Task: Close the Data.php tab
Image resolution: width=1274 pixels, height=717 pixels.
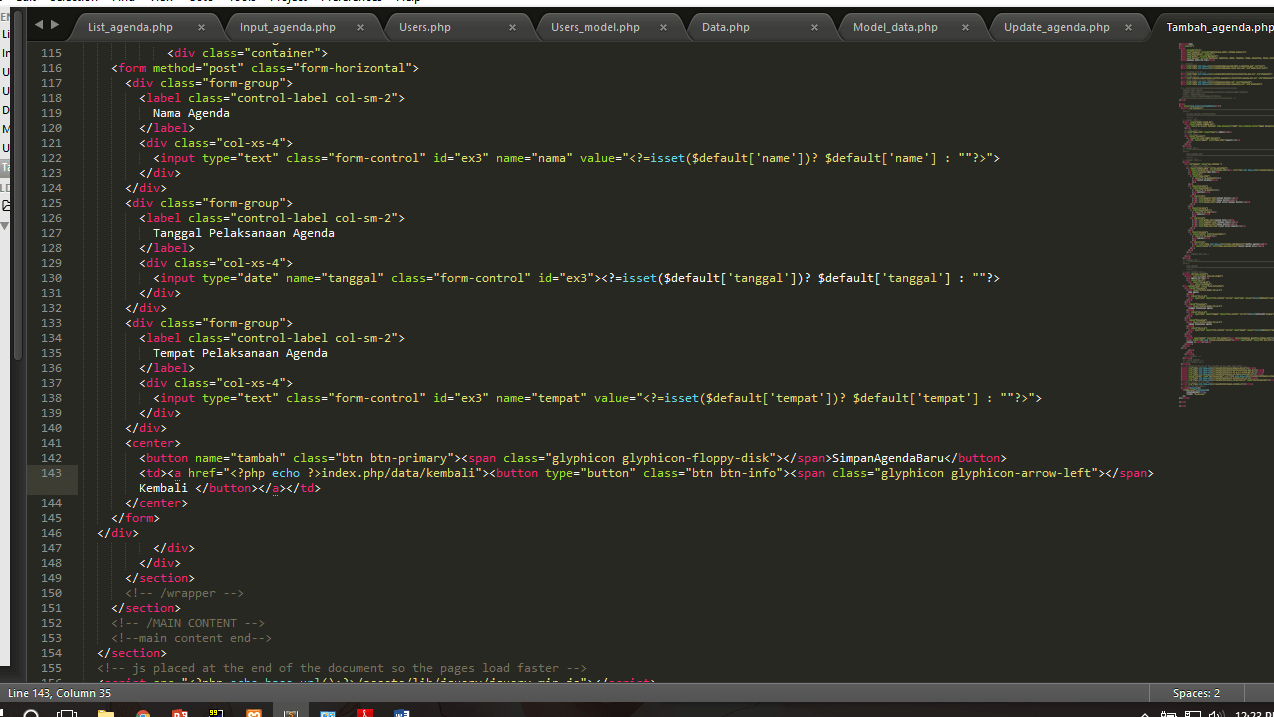Action: [x=814, y=28]
